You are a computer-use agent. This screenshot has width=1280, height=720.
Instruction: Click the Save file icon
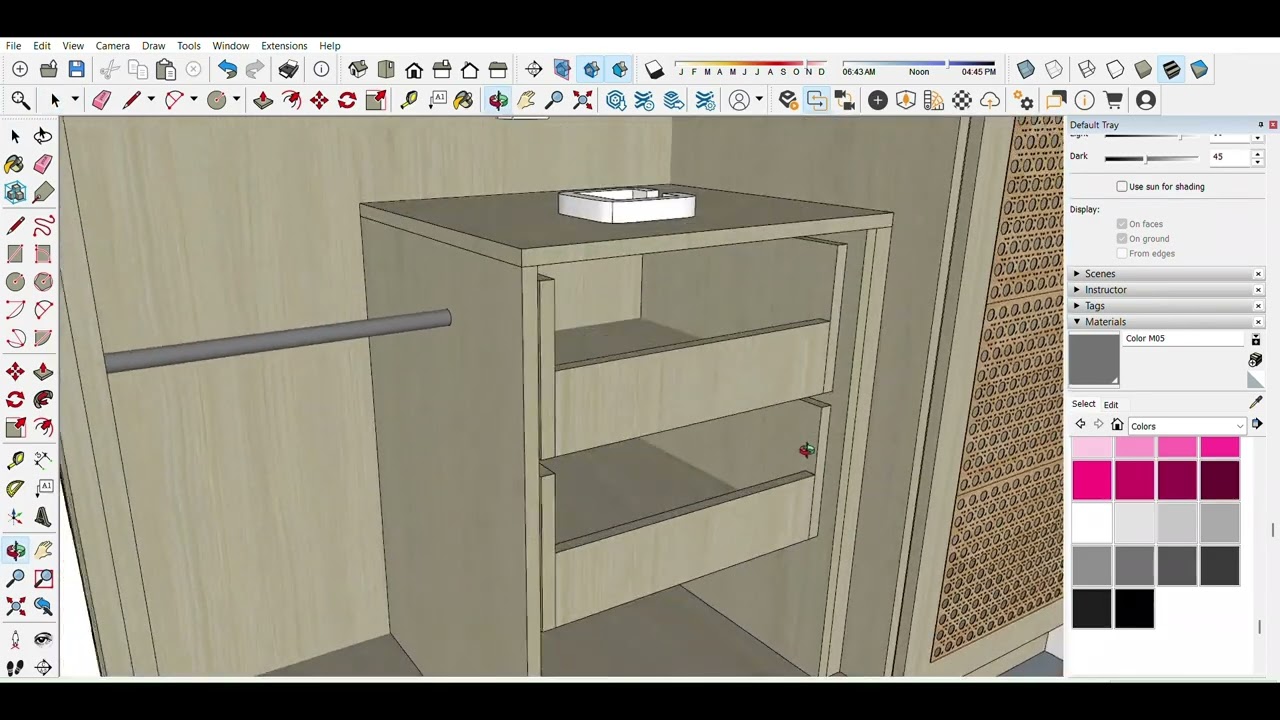[76, 69]
